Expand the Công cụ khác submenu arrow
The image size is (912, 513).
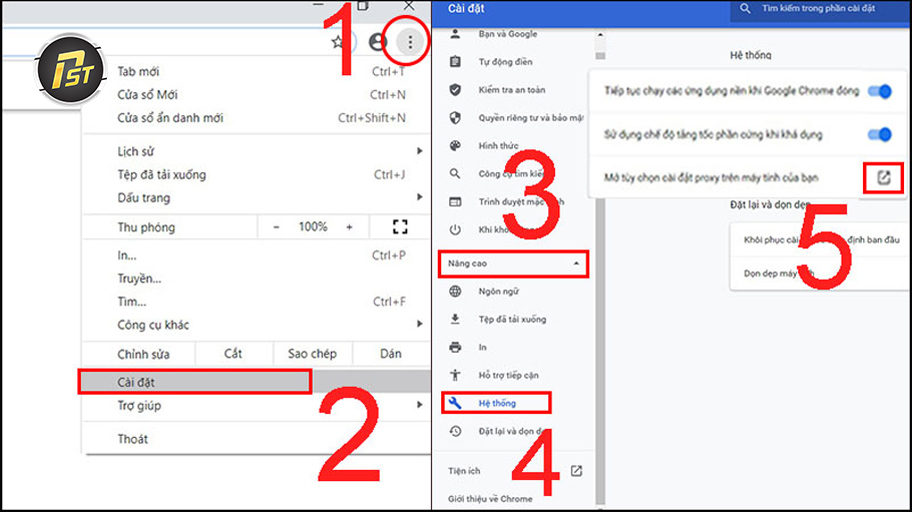419,324
